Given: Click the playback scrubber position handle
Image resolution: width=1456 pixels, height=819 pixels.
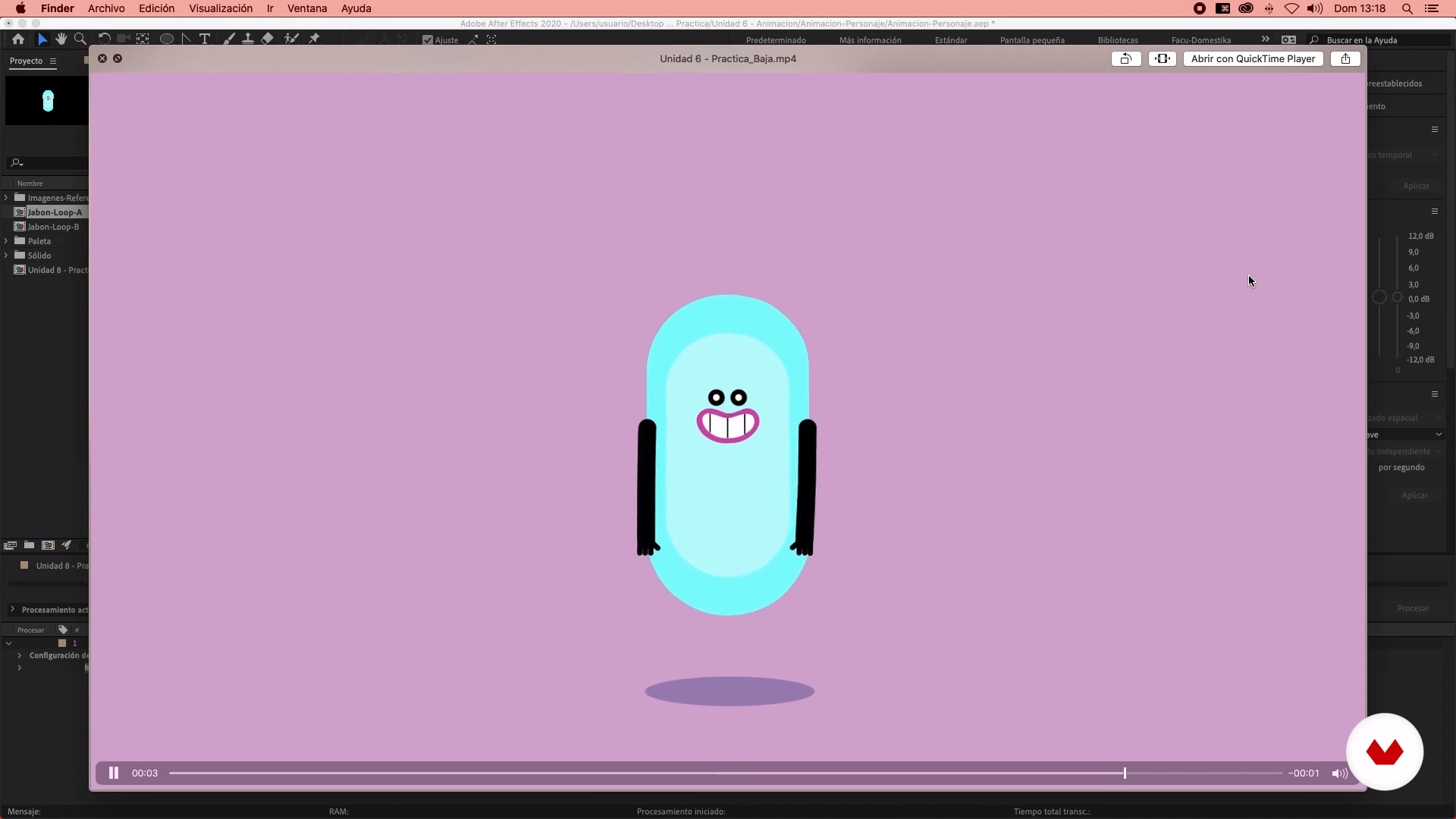Looking at the screenshot, I should coord(1125,773).
